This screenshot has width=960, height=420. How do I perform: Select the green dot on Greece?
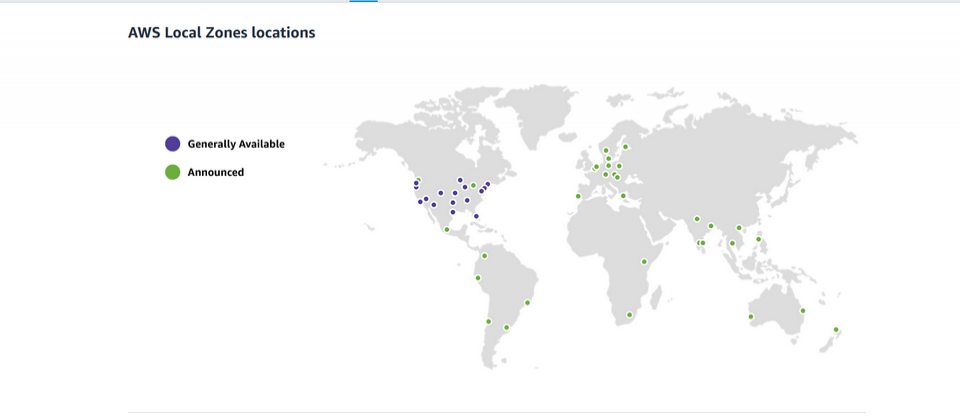pyautogui.click(x=623, y=196)
